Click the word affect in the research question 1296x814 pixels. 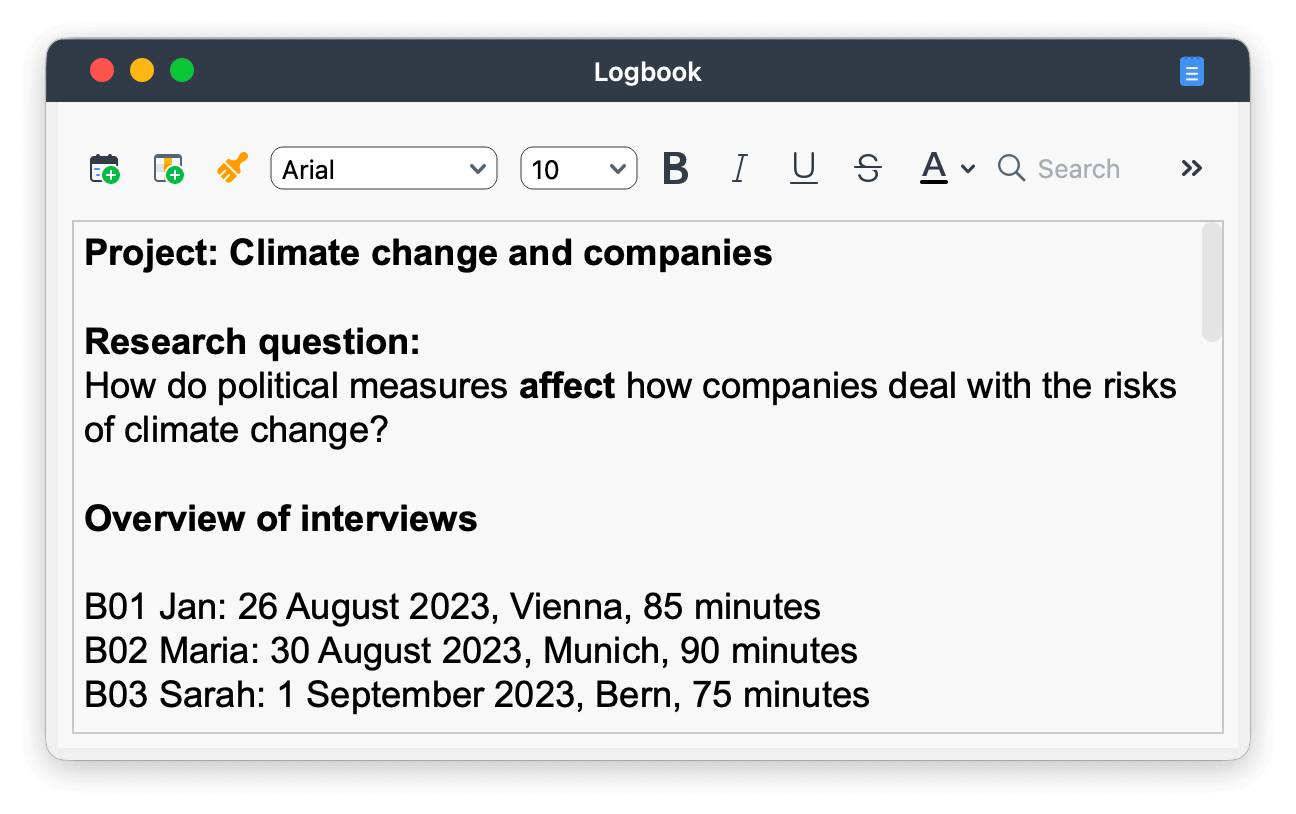pos(567,385)
